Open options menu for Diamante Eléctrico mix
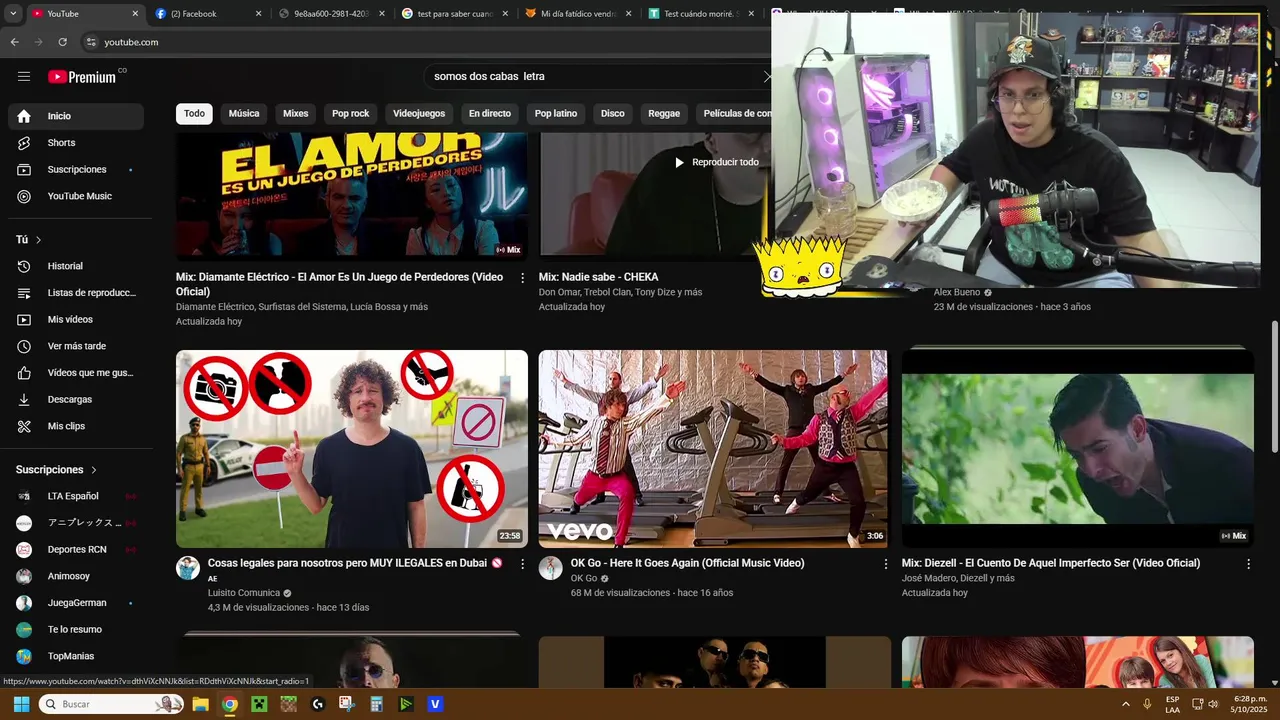The image size is (1280, 720). pos(522,278)
